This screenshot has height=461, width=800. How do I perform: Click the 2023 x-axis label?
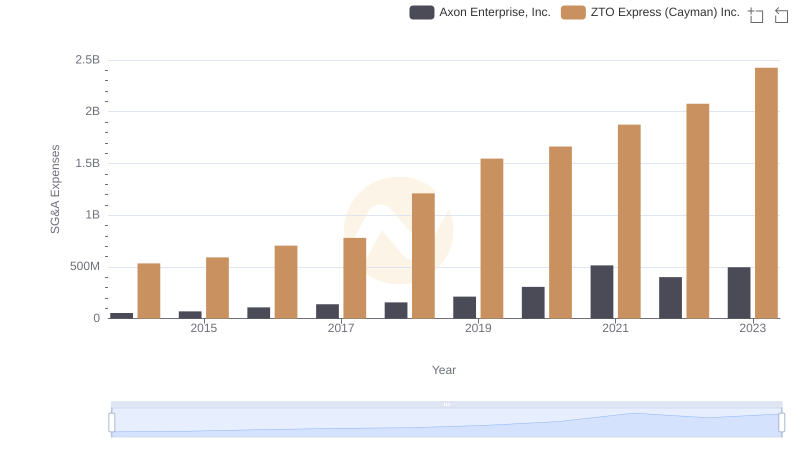click(753, 328)
